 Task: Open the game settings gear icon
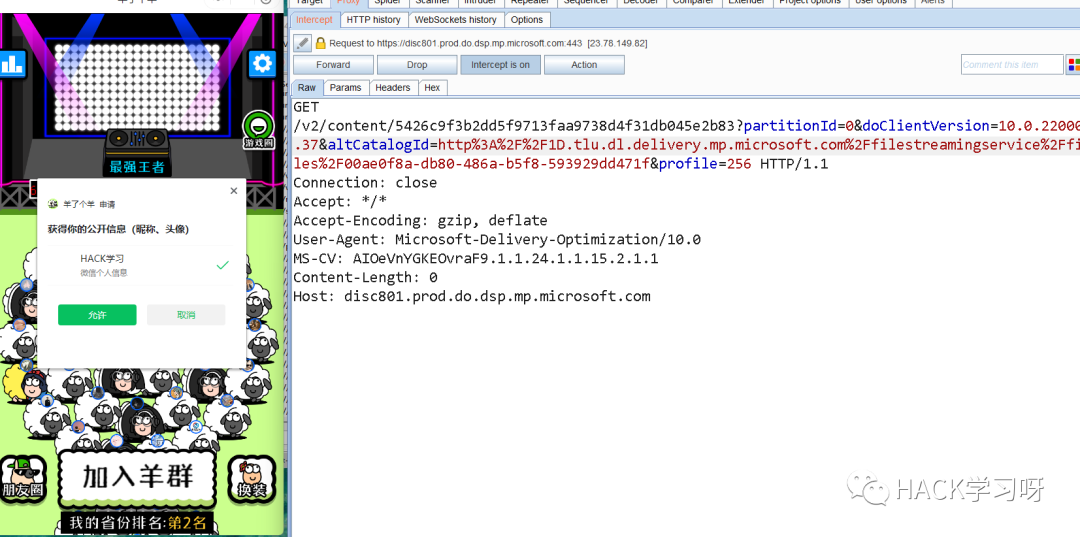262,64
